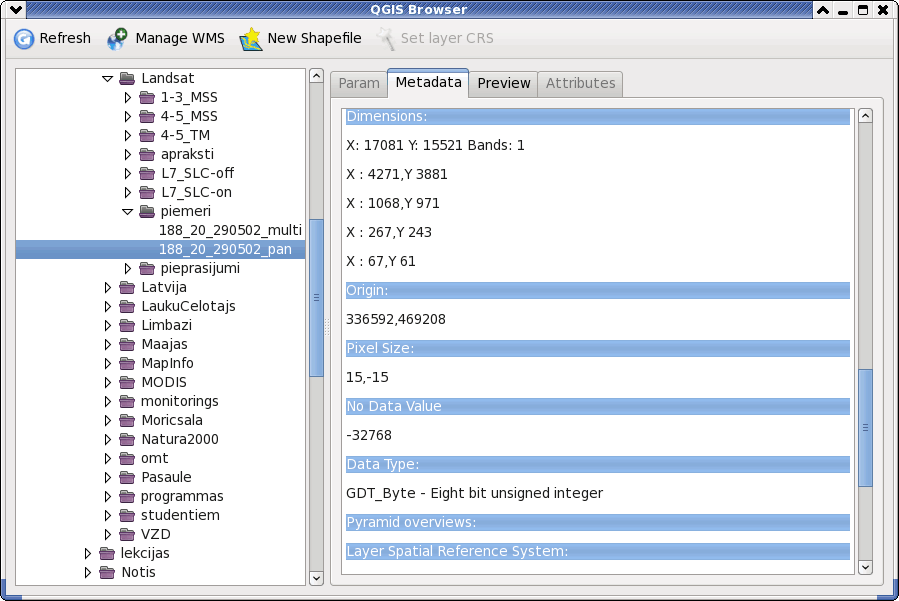Expand the Pasaule folder arrow
The image size is (899, 601).
coord(108,477)
